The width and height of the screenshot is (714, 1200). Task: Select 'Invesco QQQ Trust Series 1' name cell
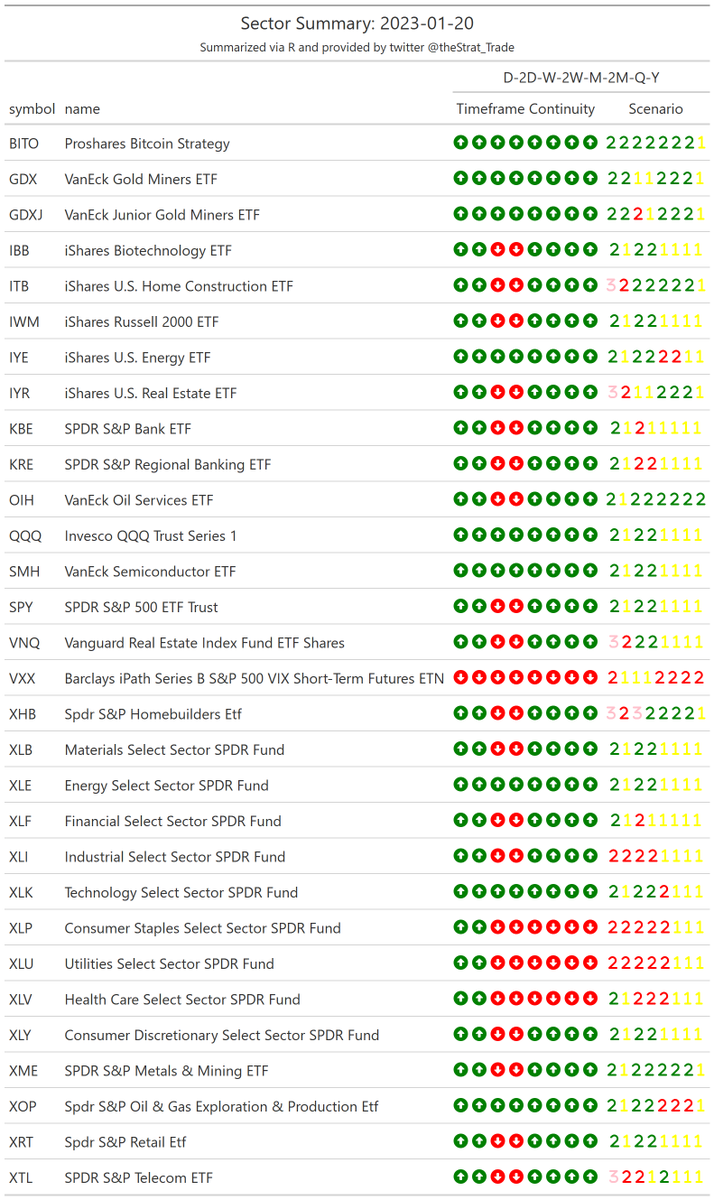[x=151, y=536]
